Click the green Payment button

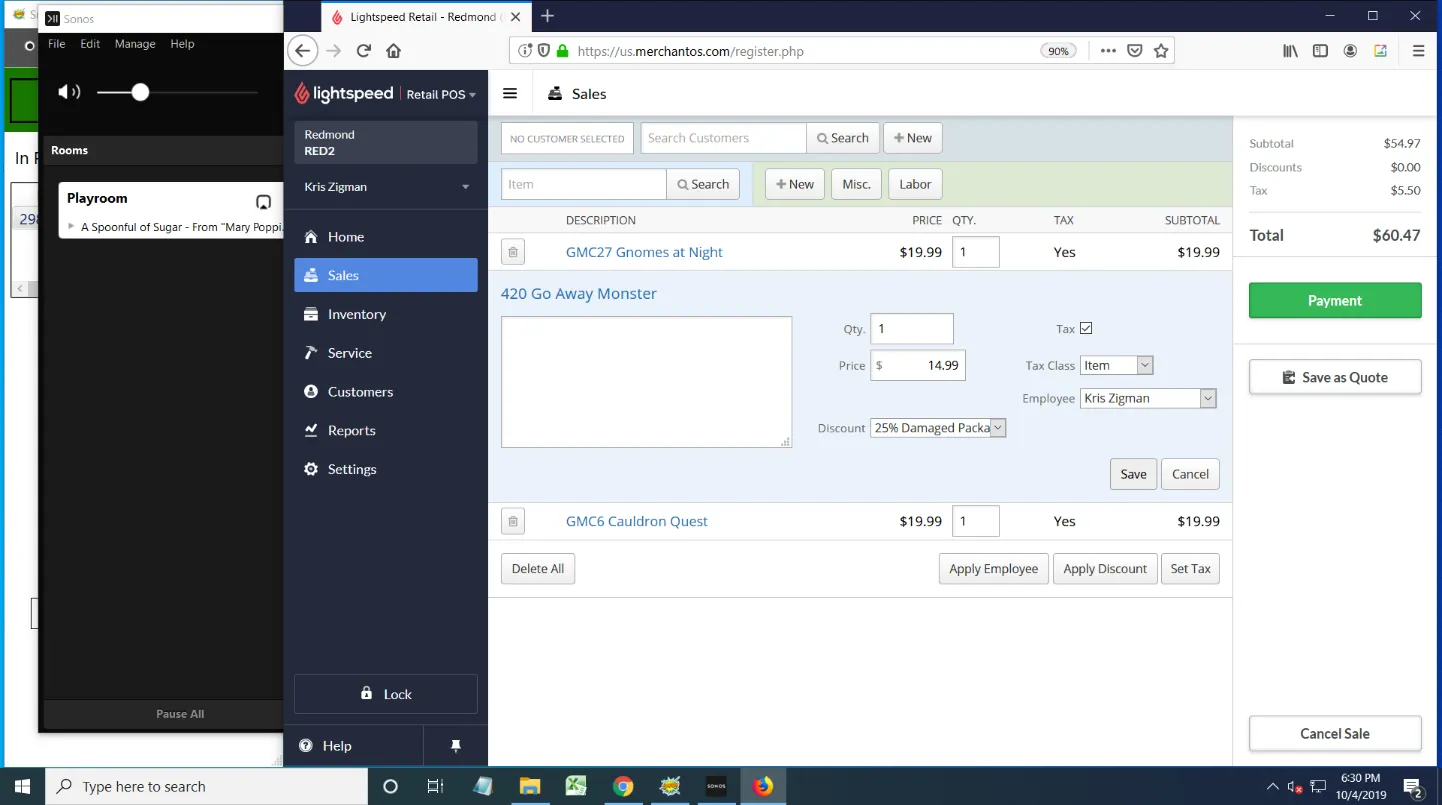click(1335, 300)
